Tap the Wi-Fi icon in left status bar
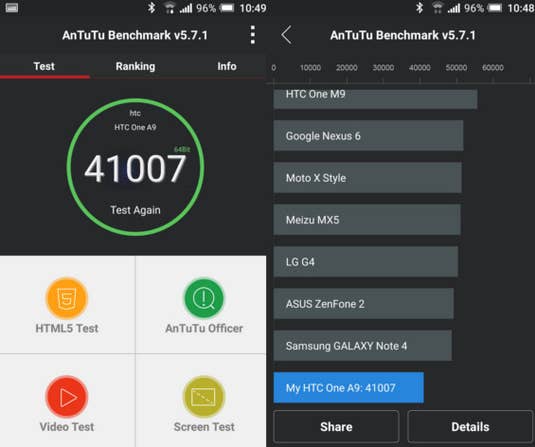Image resolution: width=535 pixels, height=447 pixels. pos(170,8)
